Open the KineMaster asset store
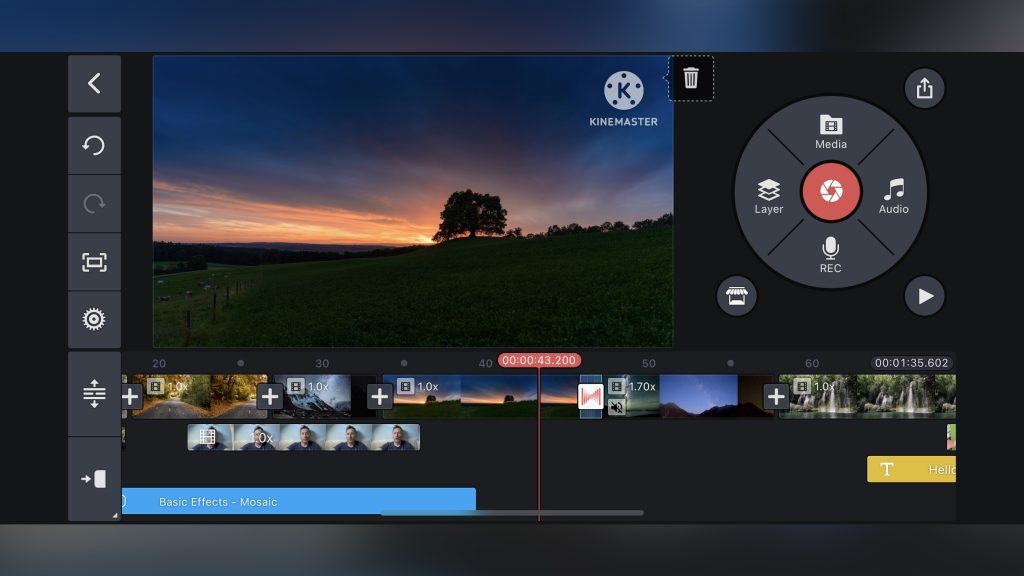1024x576 pixels. click(x=737, y=296)
